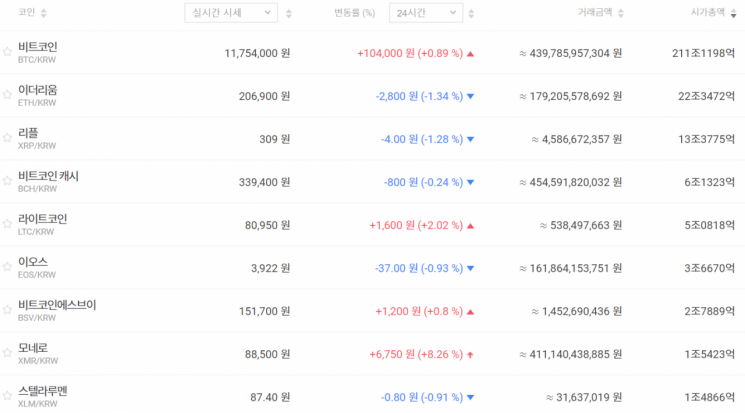
Task: Click the 22조3472억 market cap value
Action: [x=707, y=96]
